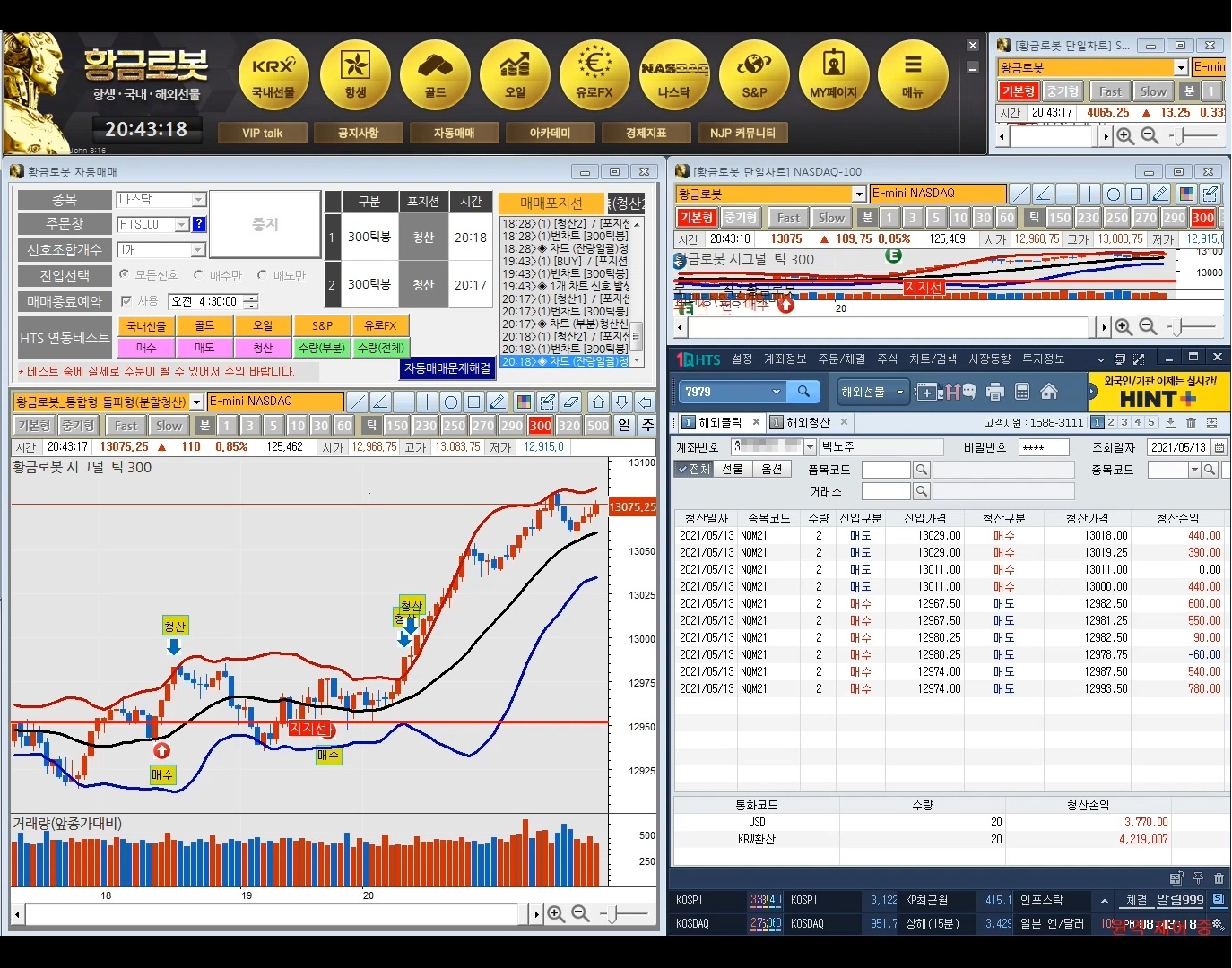Select the rectangle drawing tool in main chart
Viewport: 1232px width, 968px height.
pyautogui.click(x=474, y=402)
